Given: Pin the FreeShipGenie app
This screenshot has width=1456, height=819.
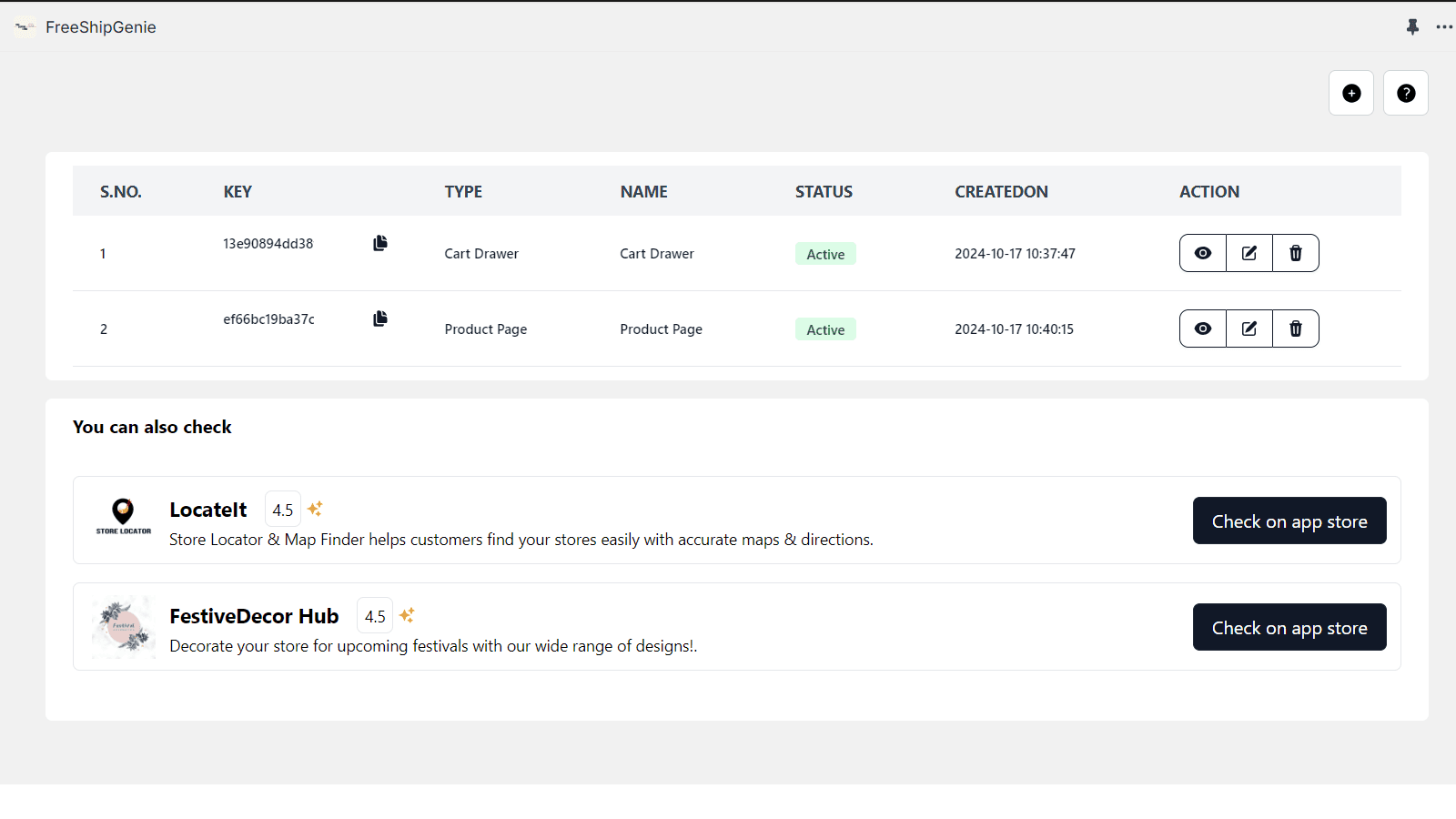Looking at the screenshot, I should click(1412, 27).
